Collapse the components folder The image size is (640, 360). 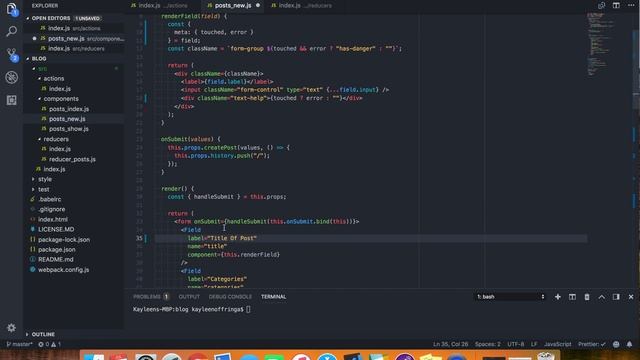coord(40,99)
